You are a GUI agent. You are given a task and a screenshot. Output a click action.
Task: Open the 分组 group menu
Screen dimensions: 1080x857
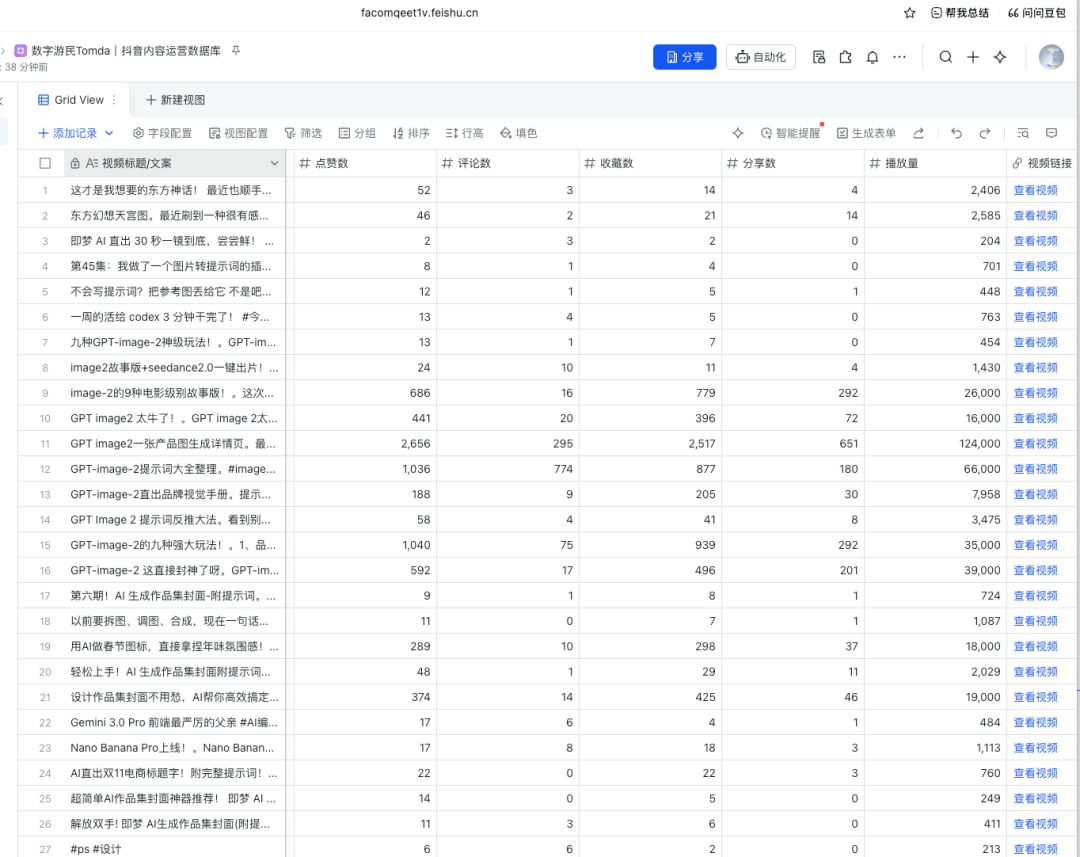pyautogui.click(x=357, y=133)
